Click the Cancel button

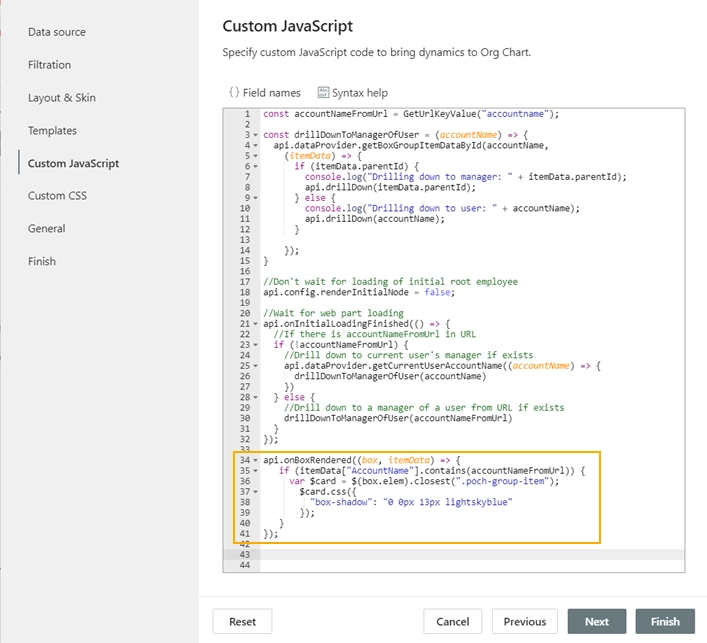[x=453, y=621]
